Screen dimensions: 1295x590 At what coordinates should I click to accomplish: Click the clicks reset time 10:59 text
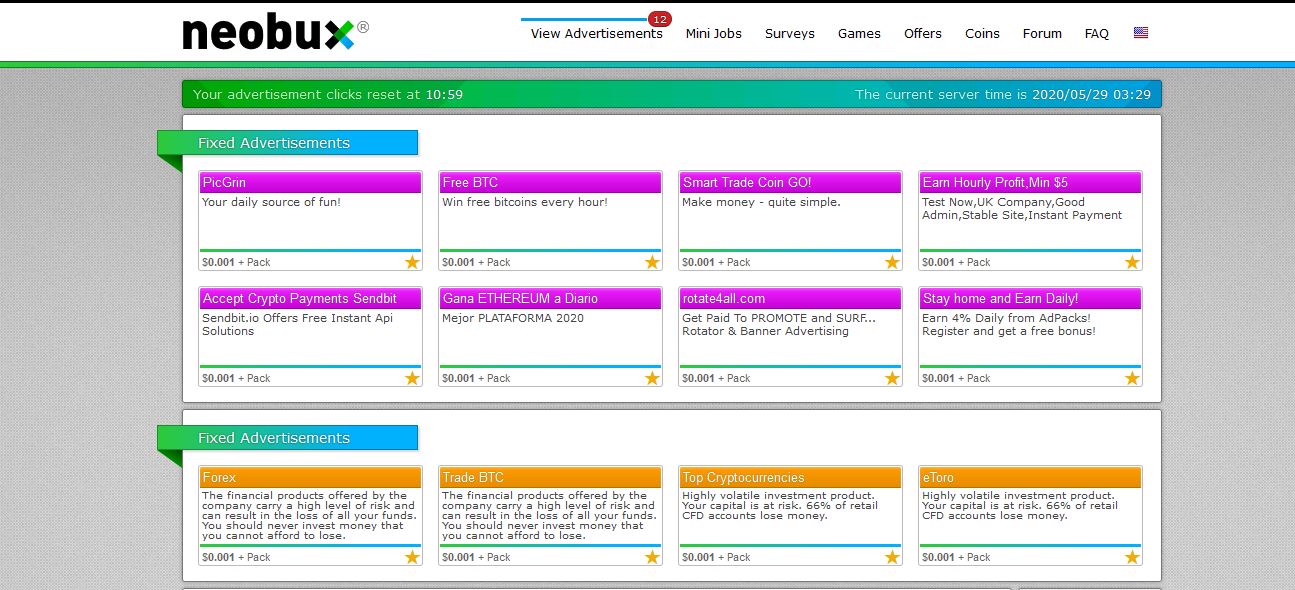[x=444, y=95]
